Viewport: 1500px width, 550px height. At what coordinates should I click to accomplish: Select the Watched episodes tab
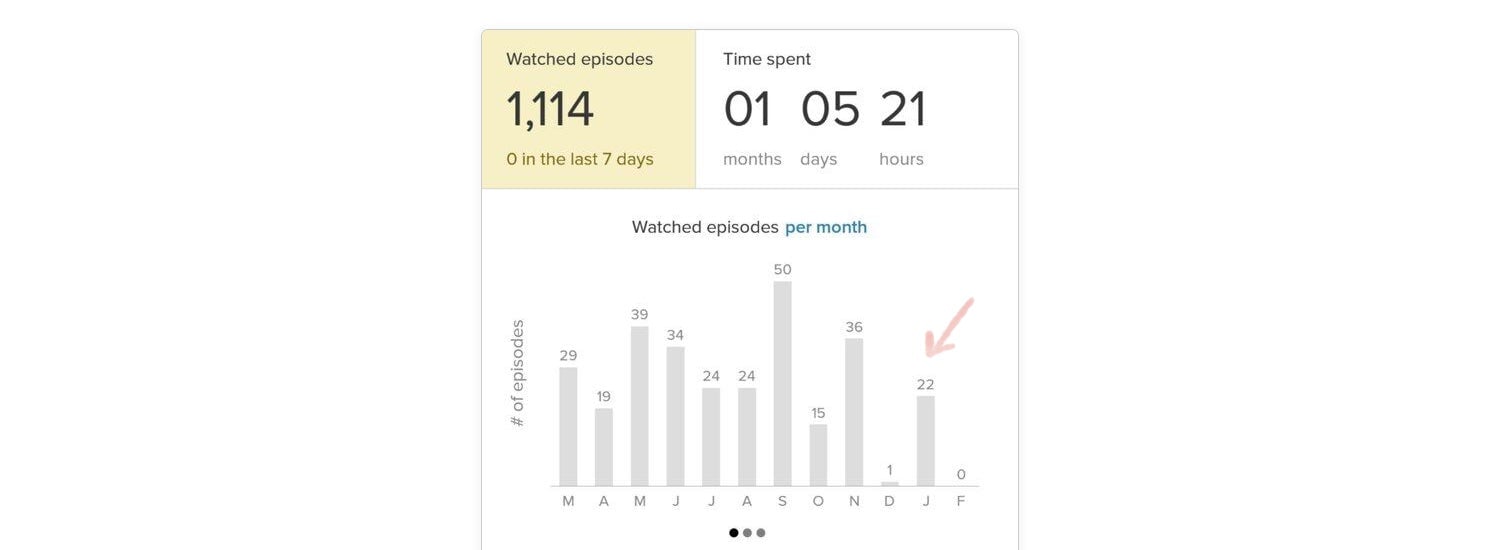point(589,109)
